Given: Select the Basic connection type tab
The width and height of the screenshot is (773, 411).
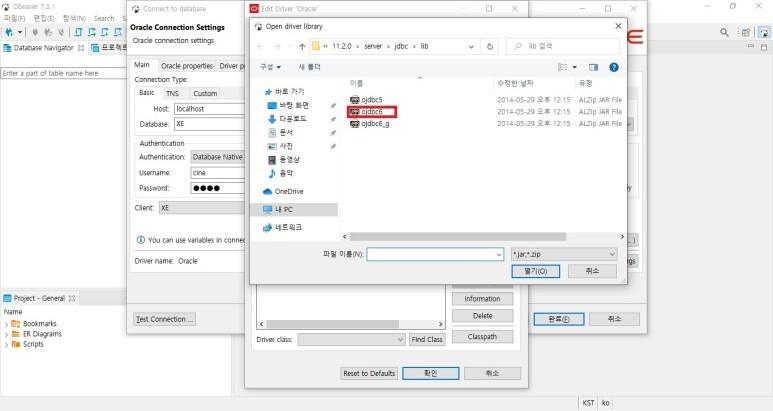Looking at the screenshot, I should pos(146,93).
